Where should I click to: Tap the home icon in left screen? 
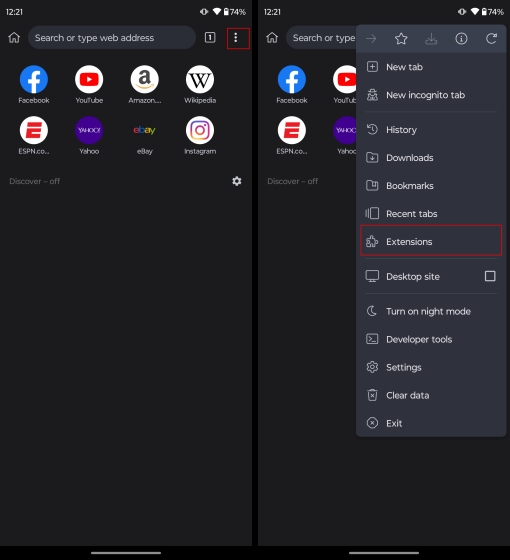coord(14,38)
